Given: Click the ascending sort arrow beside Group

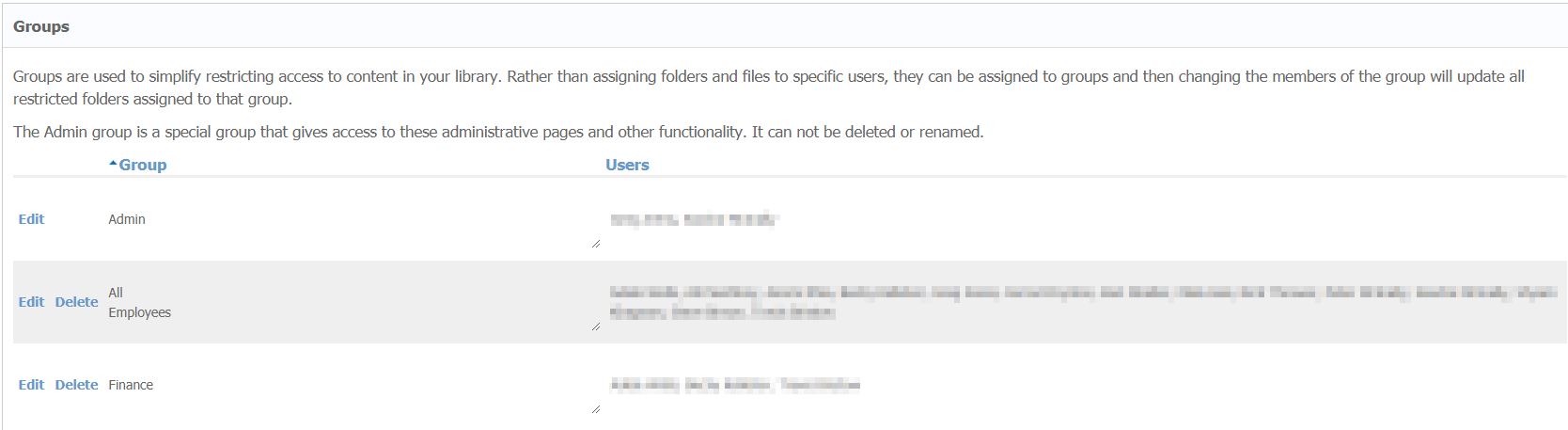Looking at the screenshot, I should click(113, 164).
